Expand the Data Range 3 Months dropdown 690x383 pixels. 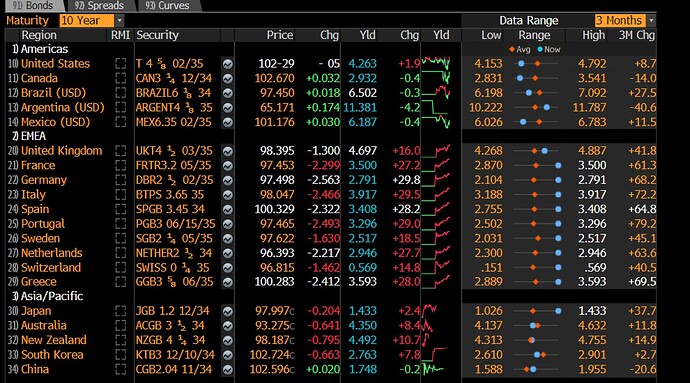point(625,21)
